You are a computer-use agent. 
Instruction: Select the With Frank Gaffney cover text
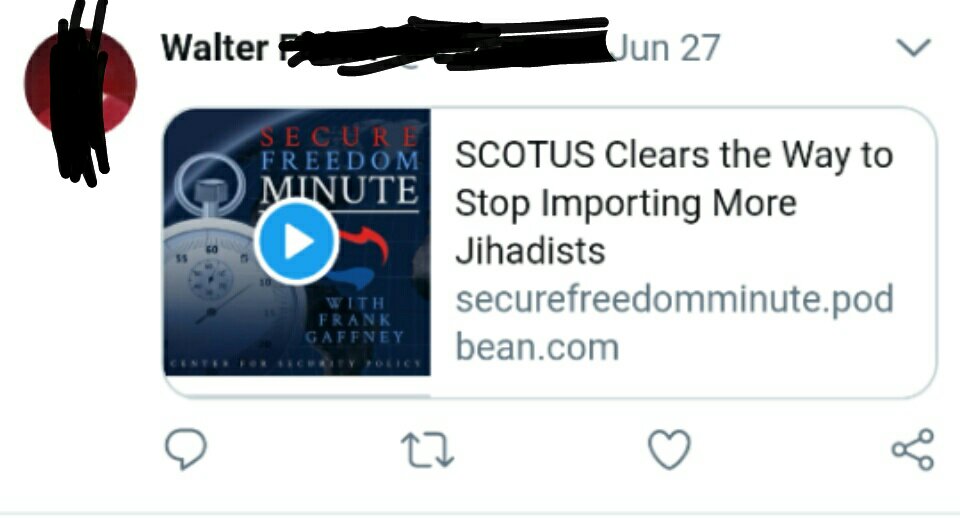(x=354, y=320)
